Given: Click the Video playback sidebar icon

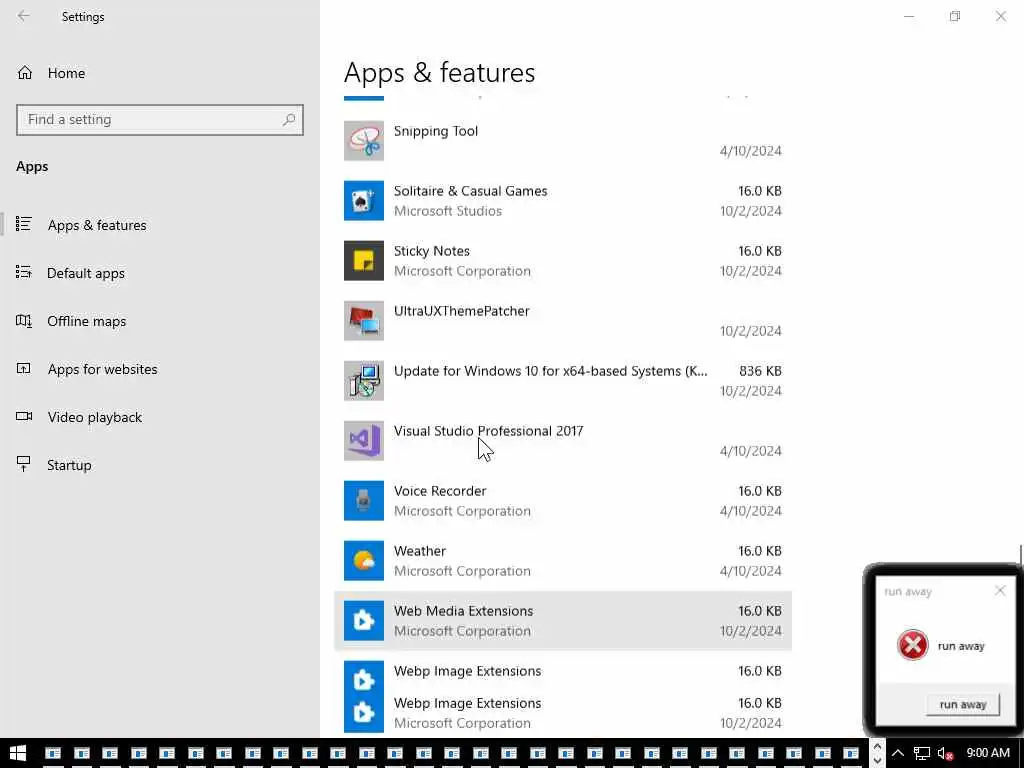Looking at the screenshot, I should tap(24, 416).
